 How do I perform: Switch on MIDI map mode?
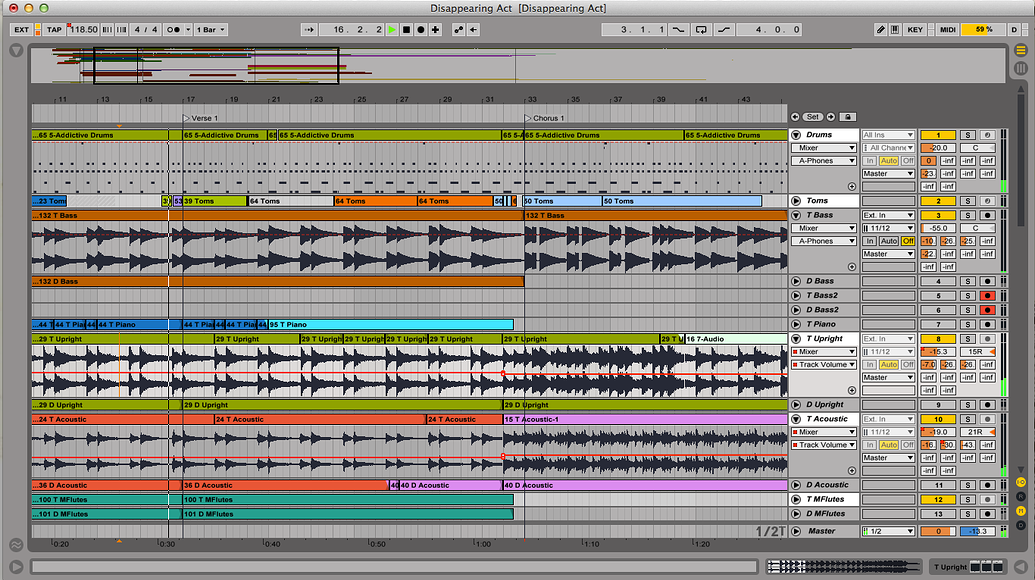(948, 30)
